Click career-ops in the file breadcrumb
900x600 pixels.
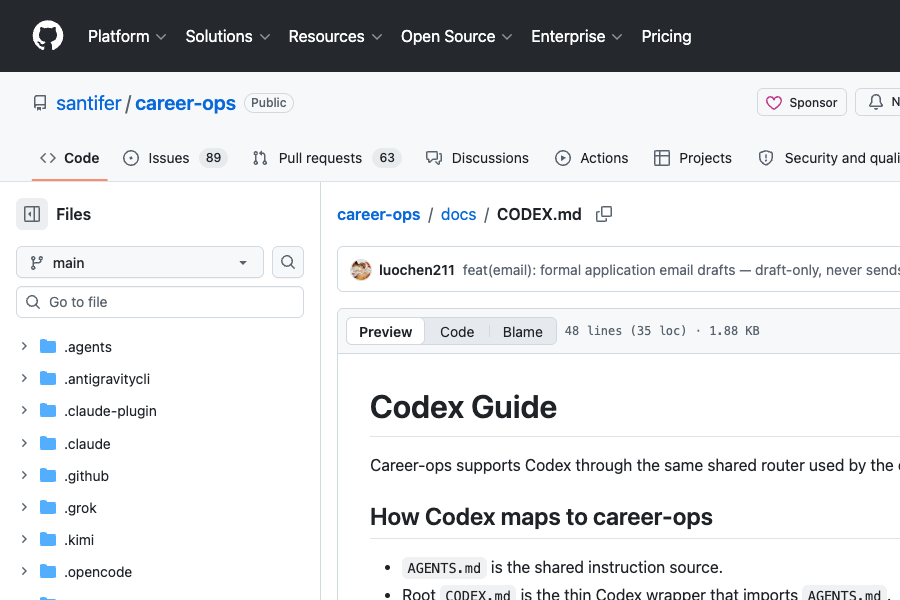(378, 214)
